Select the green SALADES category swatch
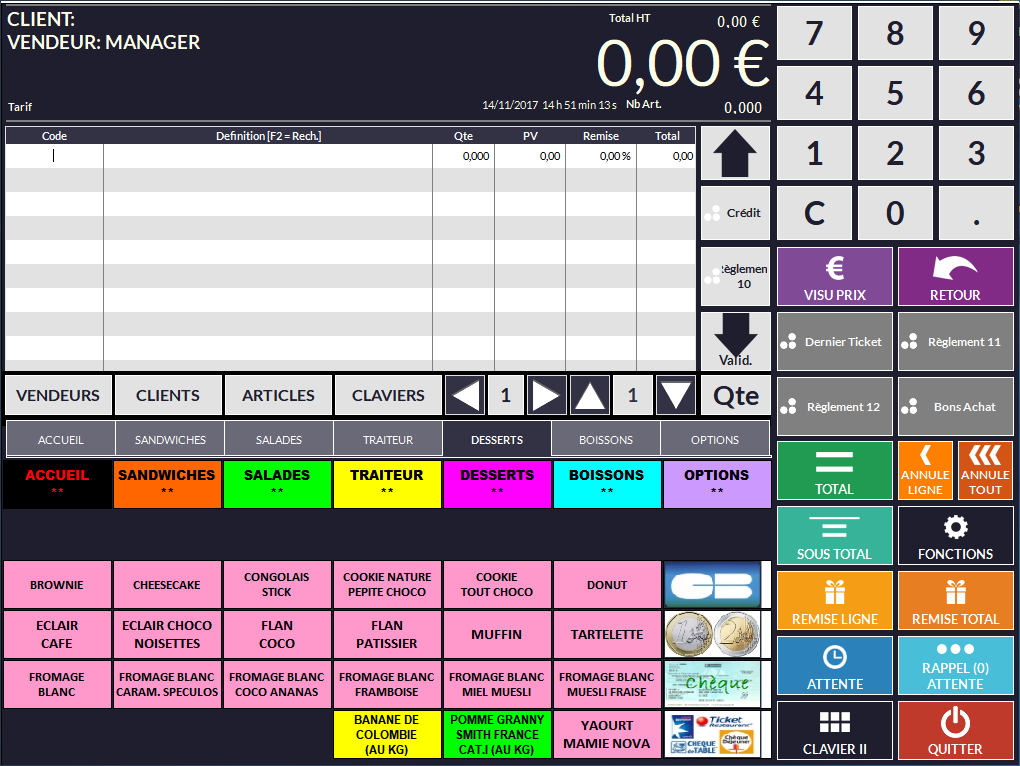Screen dimensions: 1020x766 tap(277, 484)
